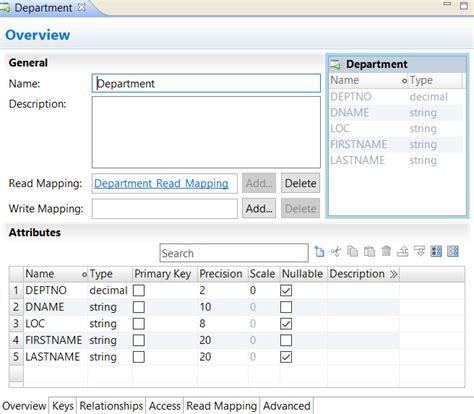The height and width of the screenshot is (414, 474).
Task: Click the Select All rows icon
Action: (x=436, y=251)
